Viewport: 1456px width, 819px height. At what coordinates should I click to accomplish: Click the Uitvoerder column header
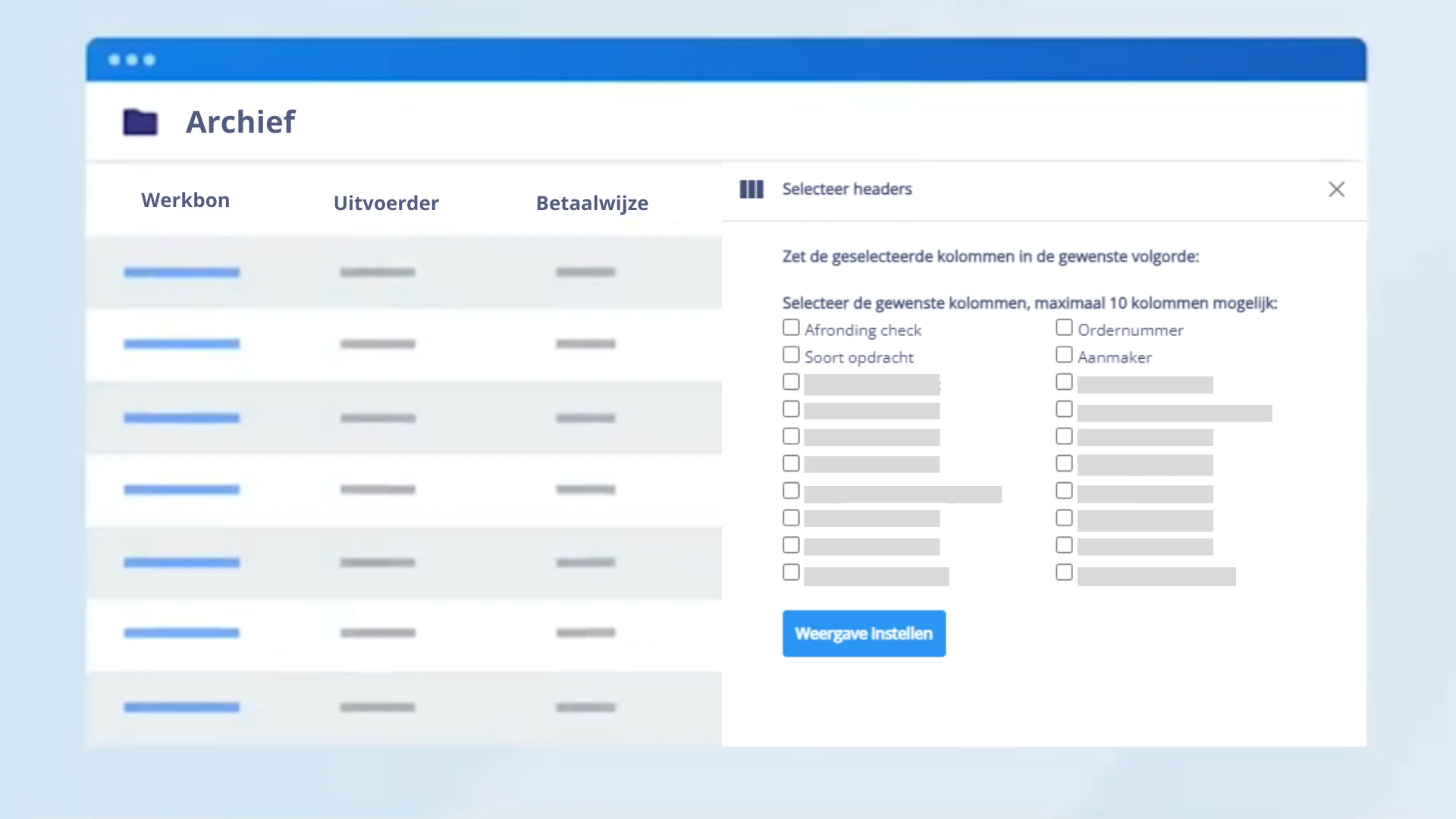386,203
